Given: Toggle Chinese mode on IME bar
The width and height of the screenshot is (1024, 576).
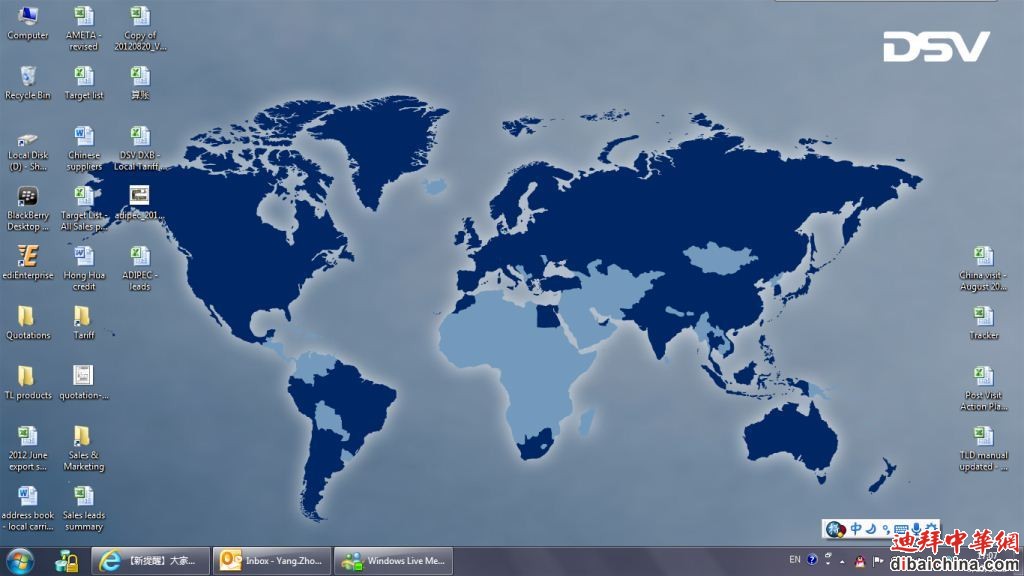Looking at the screenshot, I should (856, 528).
